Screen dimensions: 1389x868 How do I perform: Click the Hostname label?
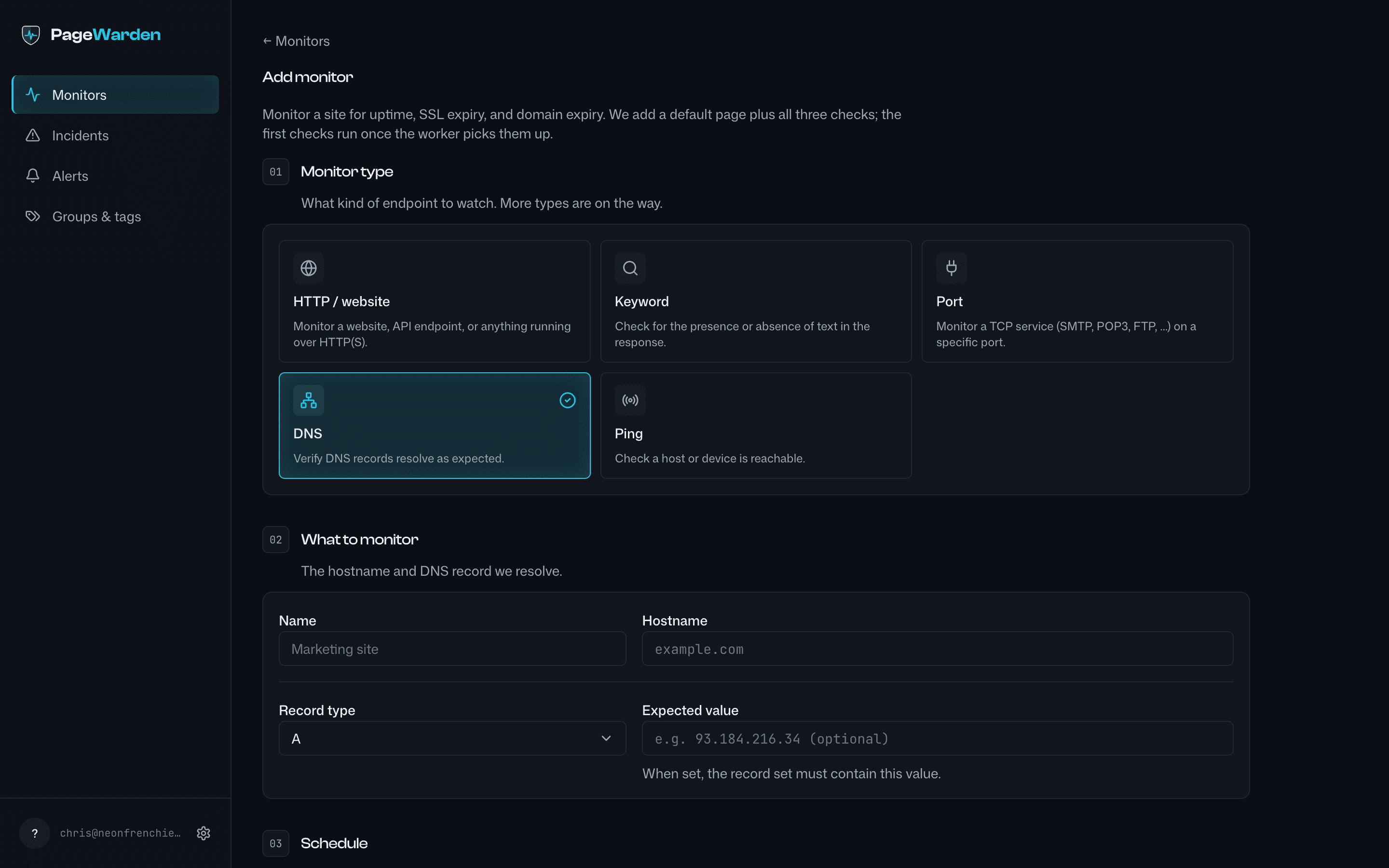(x=674, y=621)
